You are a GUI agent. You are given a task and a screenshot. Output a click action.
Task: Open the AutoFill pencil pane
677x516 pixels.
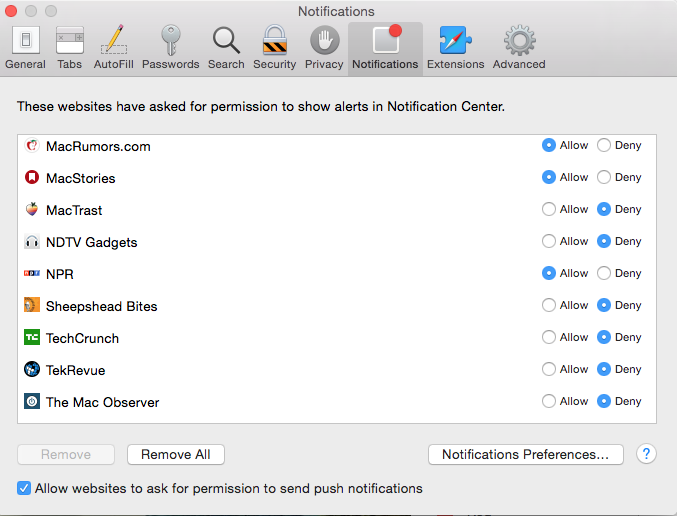click(x=114, y=48)
